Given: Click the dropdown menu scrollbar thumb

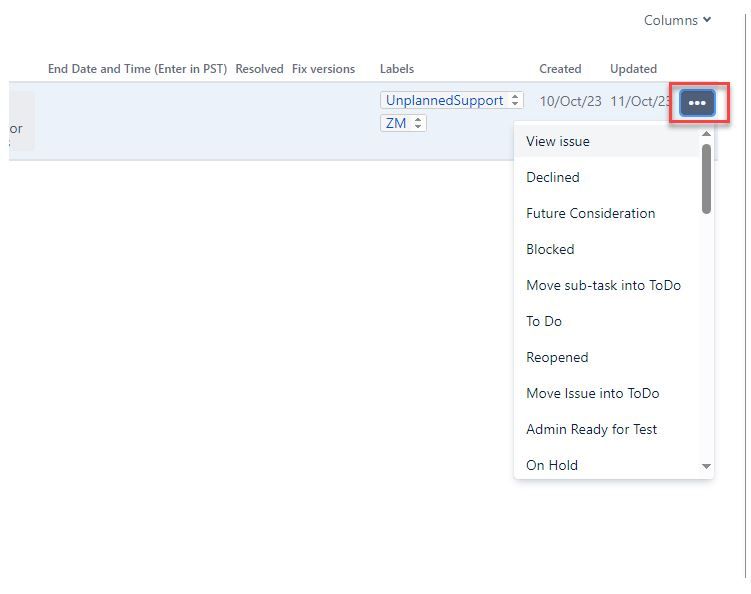Looking at the screenshot, I should coord(706,179).
